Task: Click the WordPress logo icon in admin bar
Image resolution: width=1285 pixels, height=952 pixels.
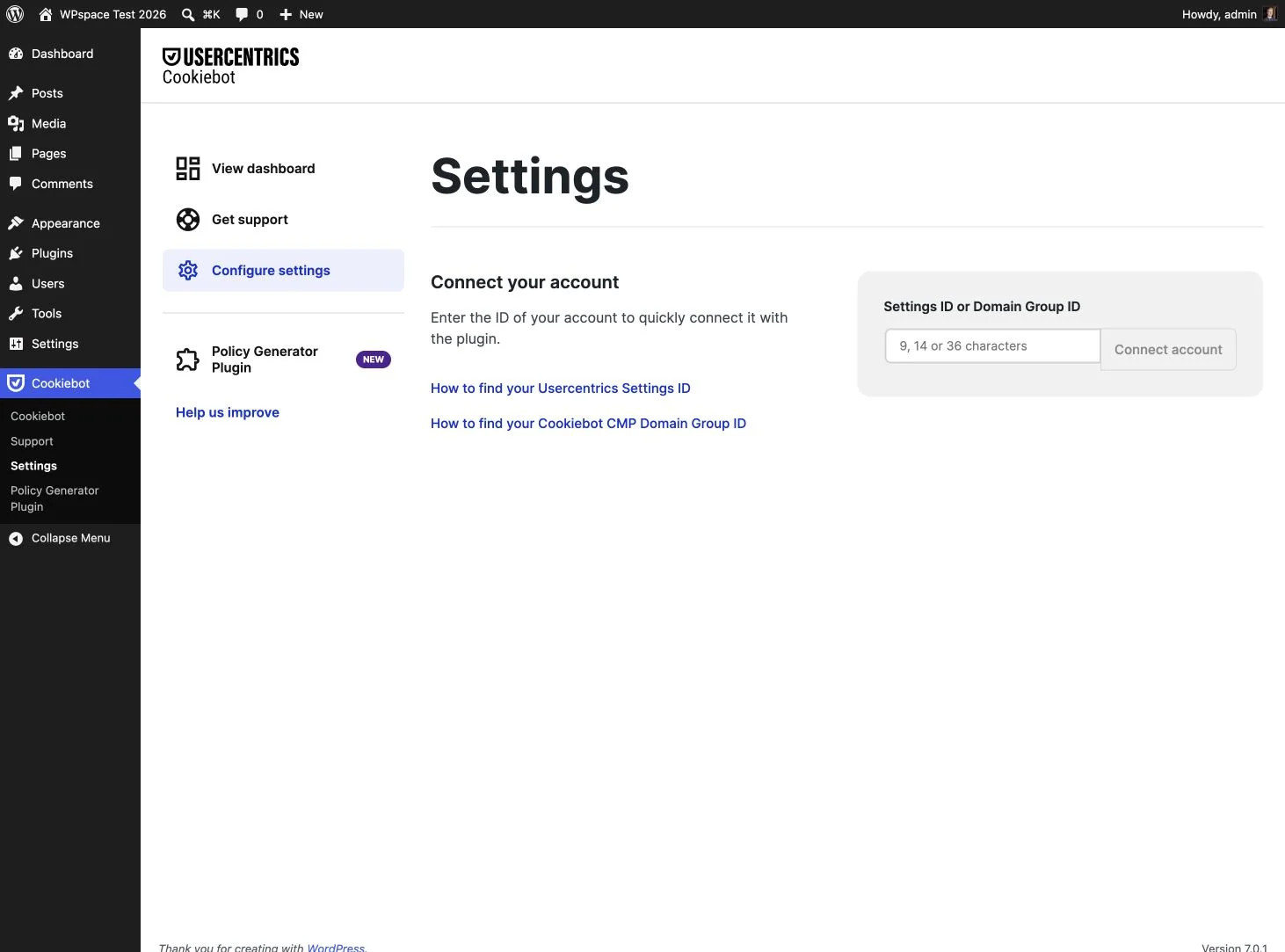Action: tap(15, 14)
